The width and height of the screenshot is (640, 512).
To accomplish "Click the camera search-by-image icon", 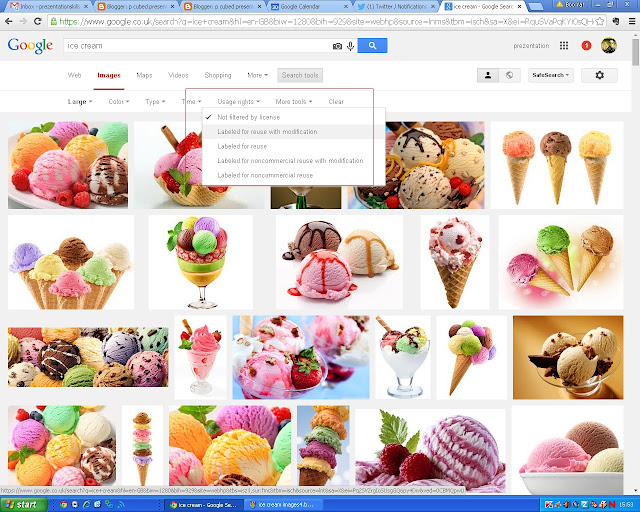I will [337, 46].
